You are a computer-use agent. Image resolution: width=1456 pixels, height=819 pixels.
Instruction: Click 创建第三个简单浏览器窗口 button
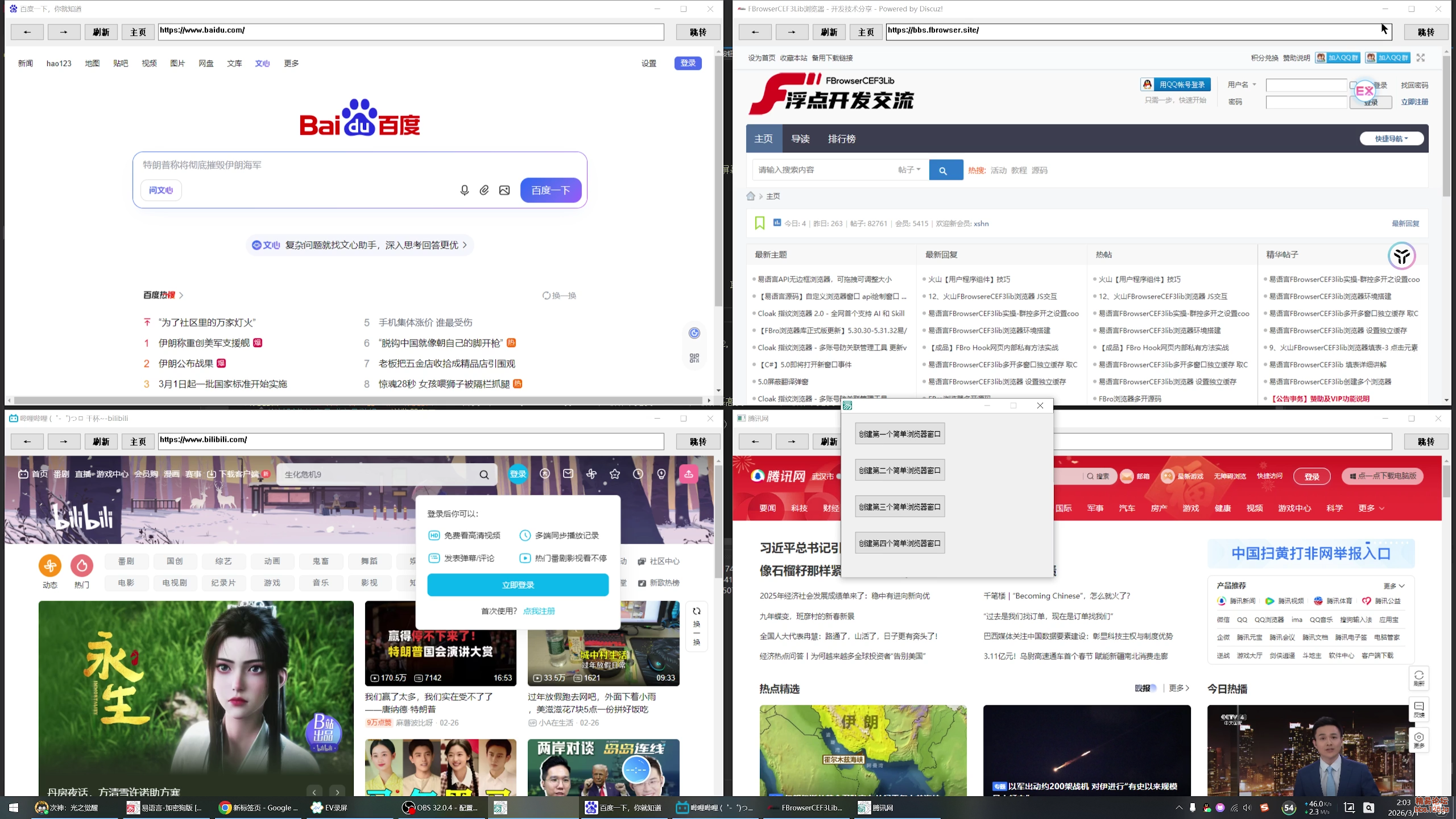[x=900, y=507]
